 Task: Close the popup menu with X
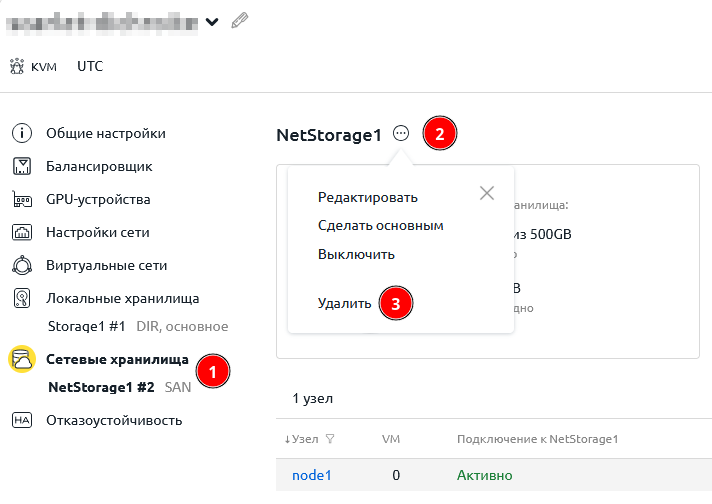coord(487,193)
